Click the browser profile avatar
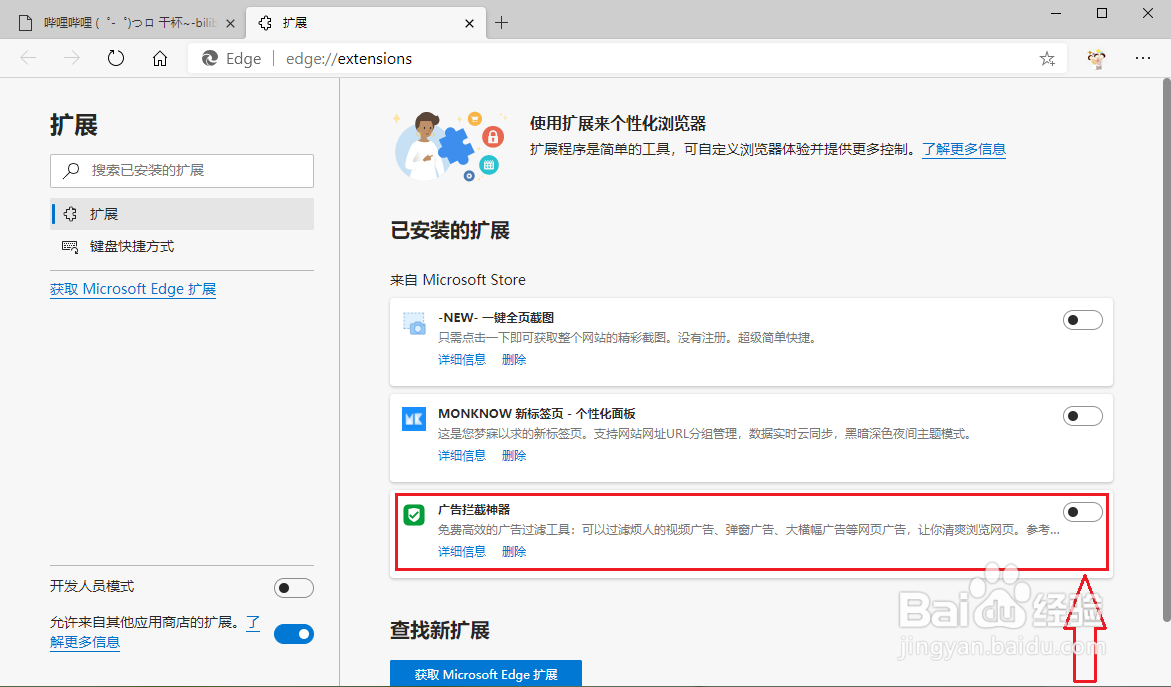 click(x=1097, y=58)
